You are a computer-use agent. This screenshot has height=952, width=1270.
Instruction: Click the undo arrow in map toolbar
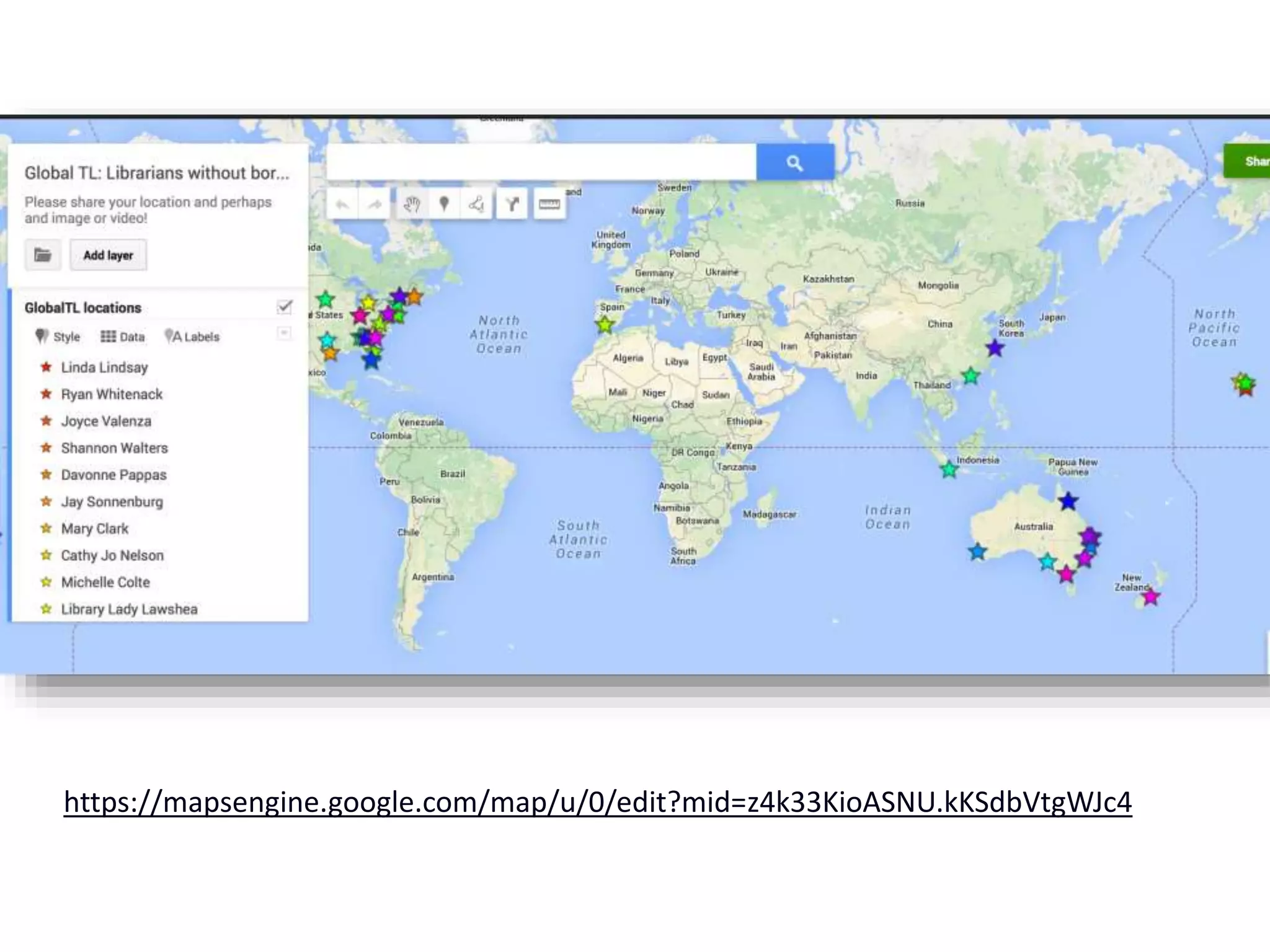(342, 204)
